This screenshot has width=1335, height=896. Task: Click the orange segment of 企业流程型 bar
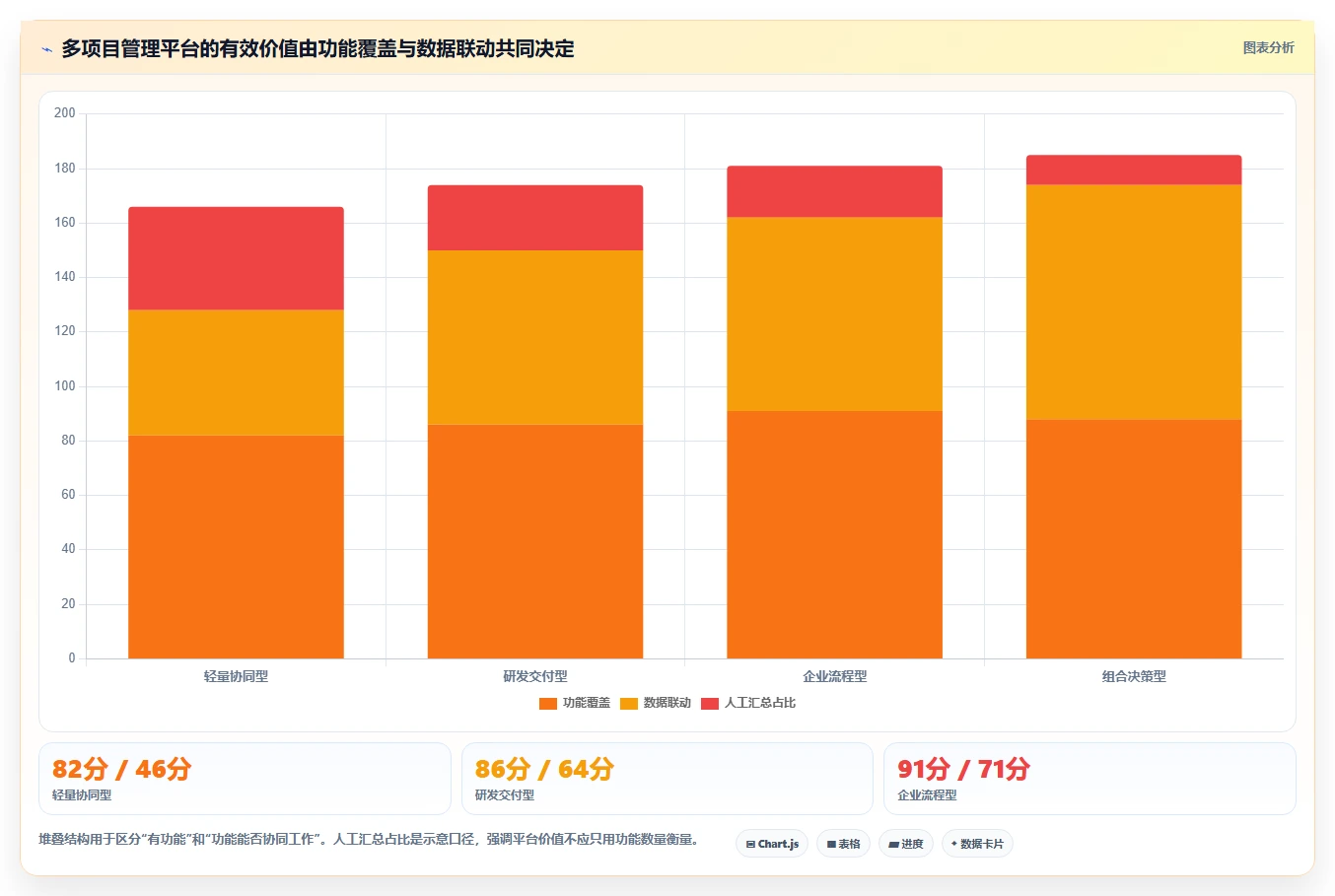coord(834,534)
